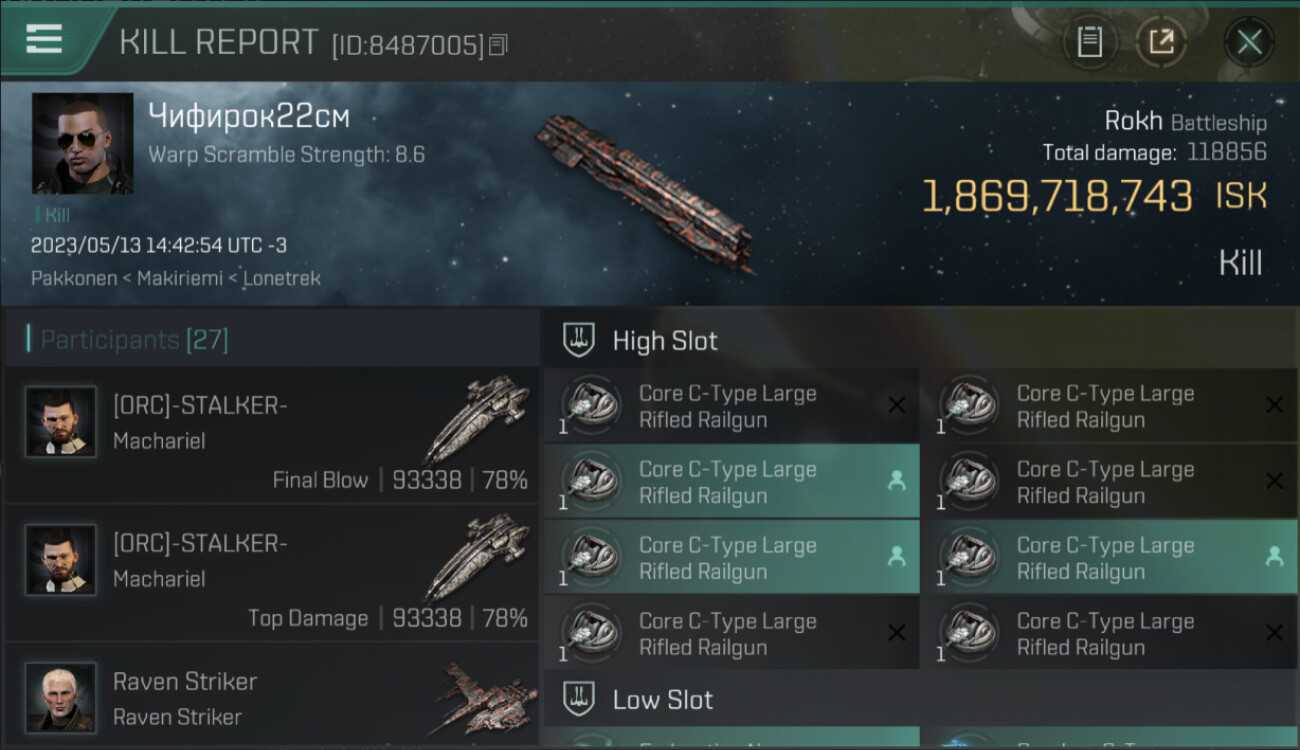1300x750 pixels.
Task: Open the Lonetrek region link
Action: point(281,278)
